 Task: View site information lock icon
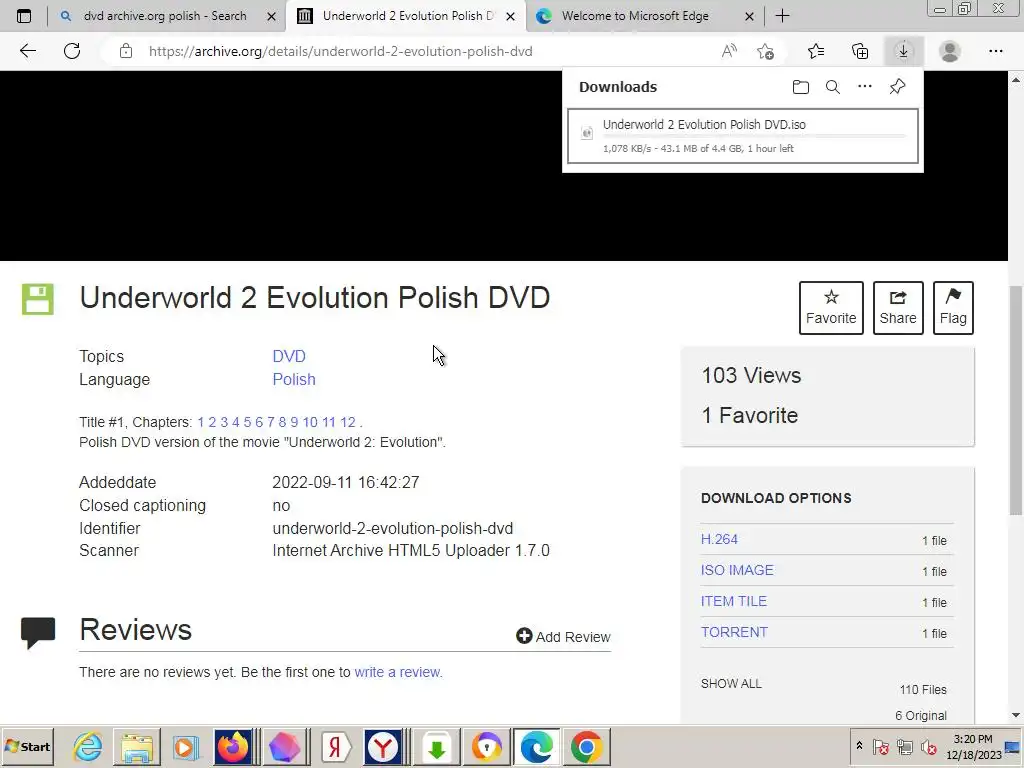coord(126,51)
